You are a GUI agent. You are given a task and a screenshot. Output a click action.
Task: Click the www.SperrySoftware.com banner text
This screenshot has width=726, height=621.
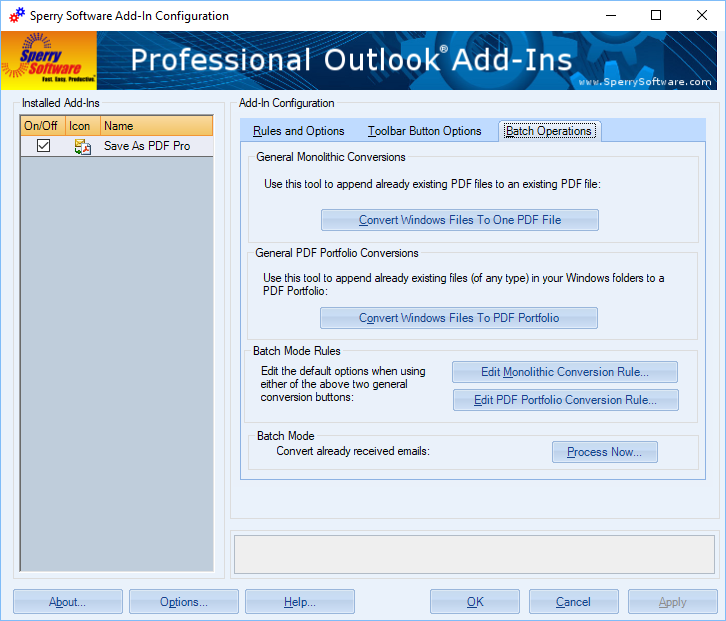tap(645, 82)
